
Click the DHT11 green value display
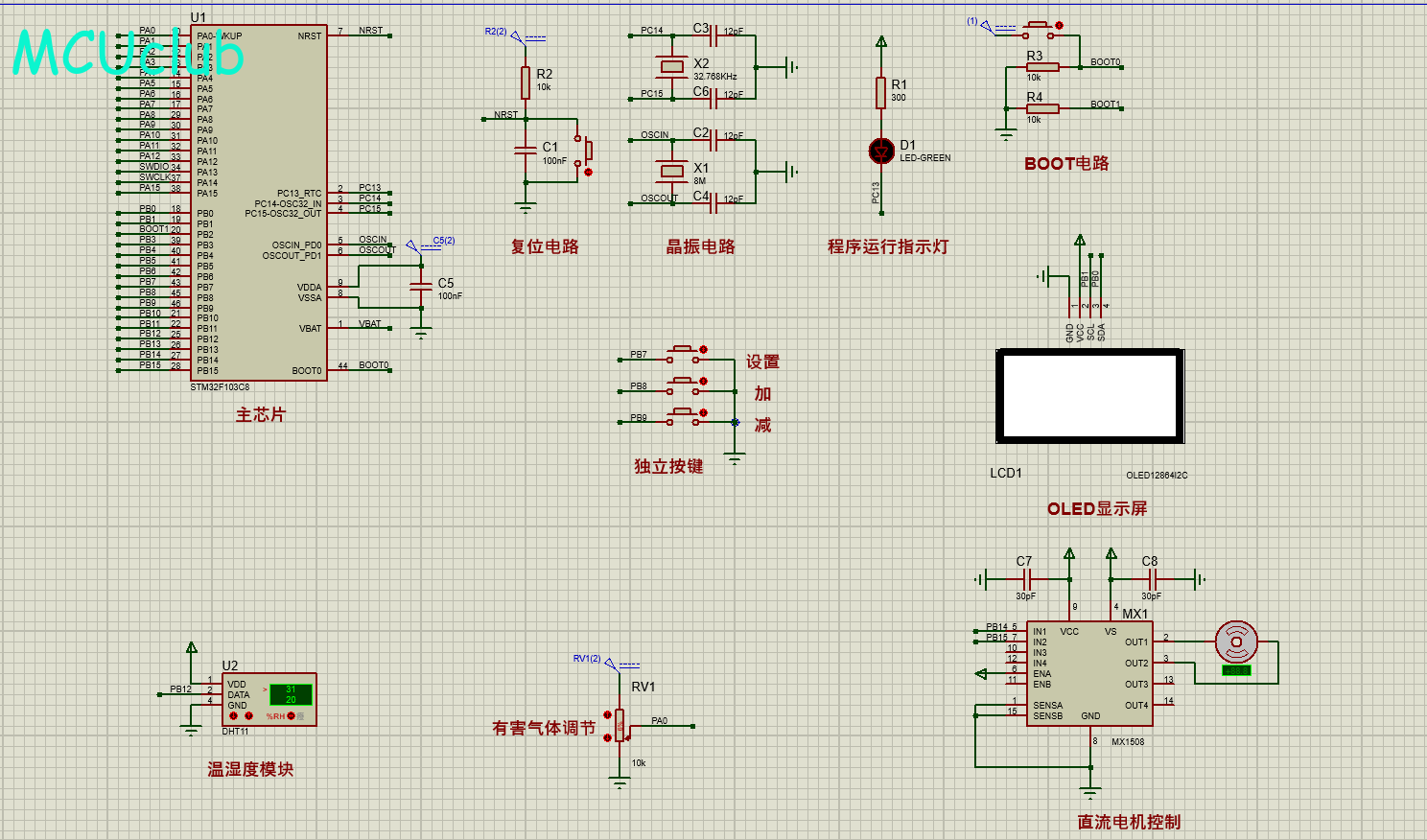tap(290, 694)
